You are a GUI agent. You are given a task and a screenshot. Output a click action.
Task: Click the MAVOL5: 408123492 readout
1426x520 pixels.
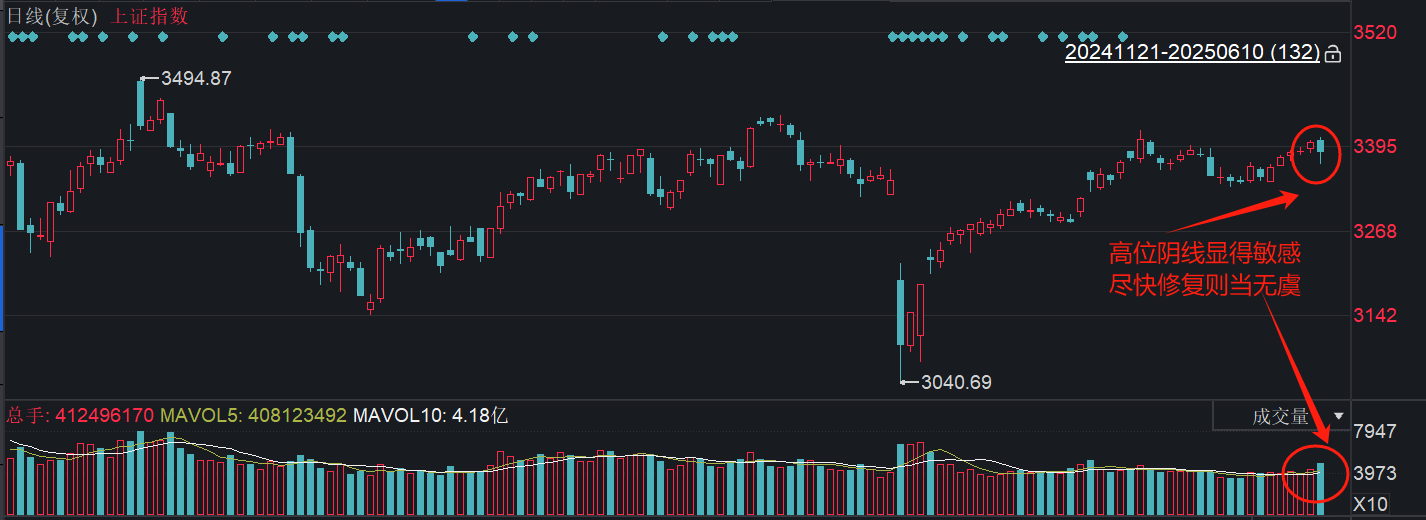pyautogui.click(x=254, y=415)
